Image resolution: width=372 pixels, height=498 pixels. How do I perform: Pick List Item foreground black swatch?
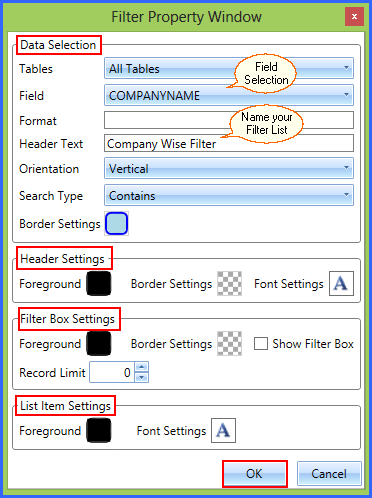[99, 430]
